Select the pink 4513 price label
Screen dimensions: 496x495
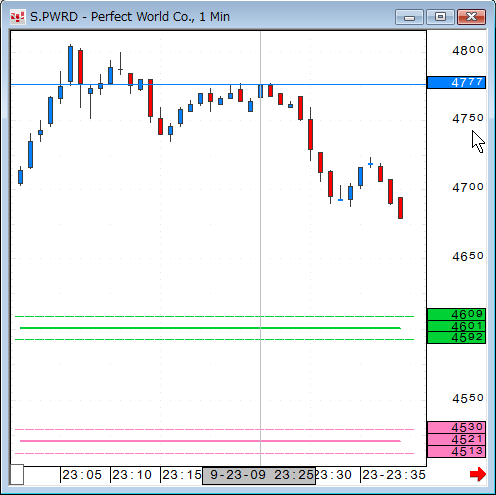click(x=456, y=451)
